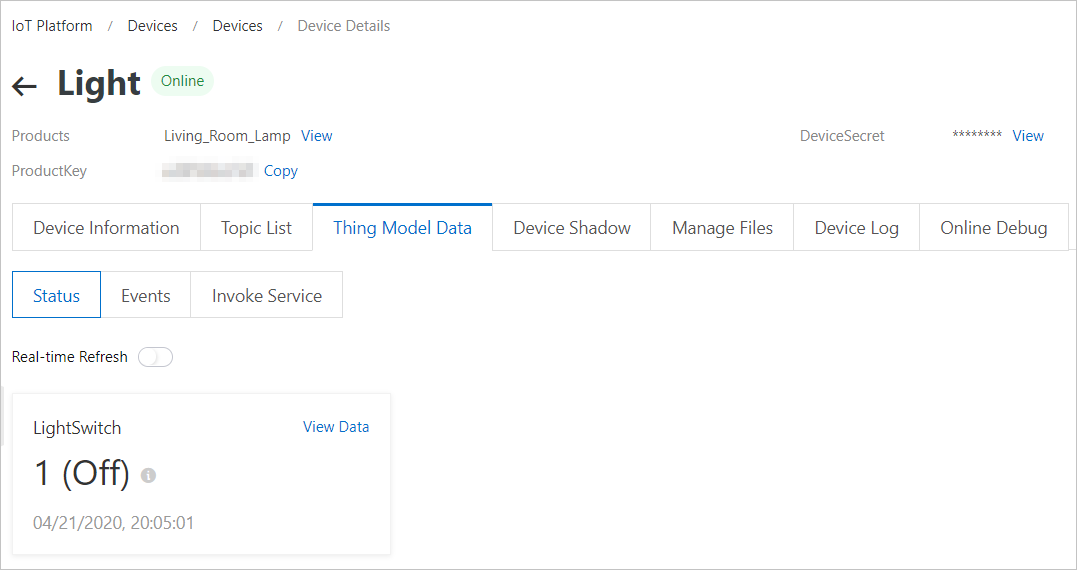
Task: Toggle the Real-time Refresh switch
Action: point(155,357)
